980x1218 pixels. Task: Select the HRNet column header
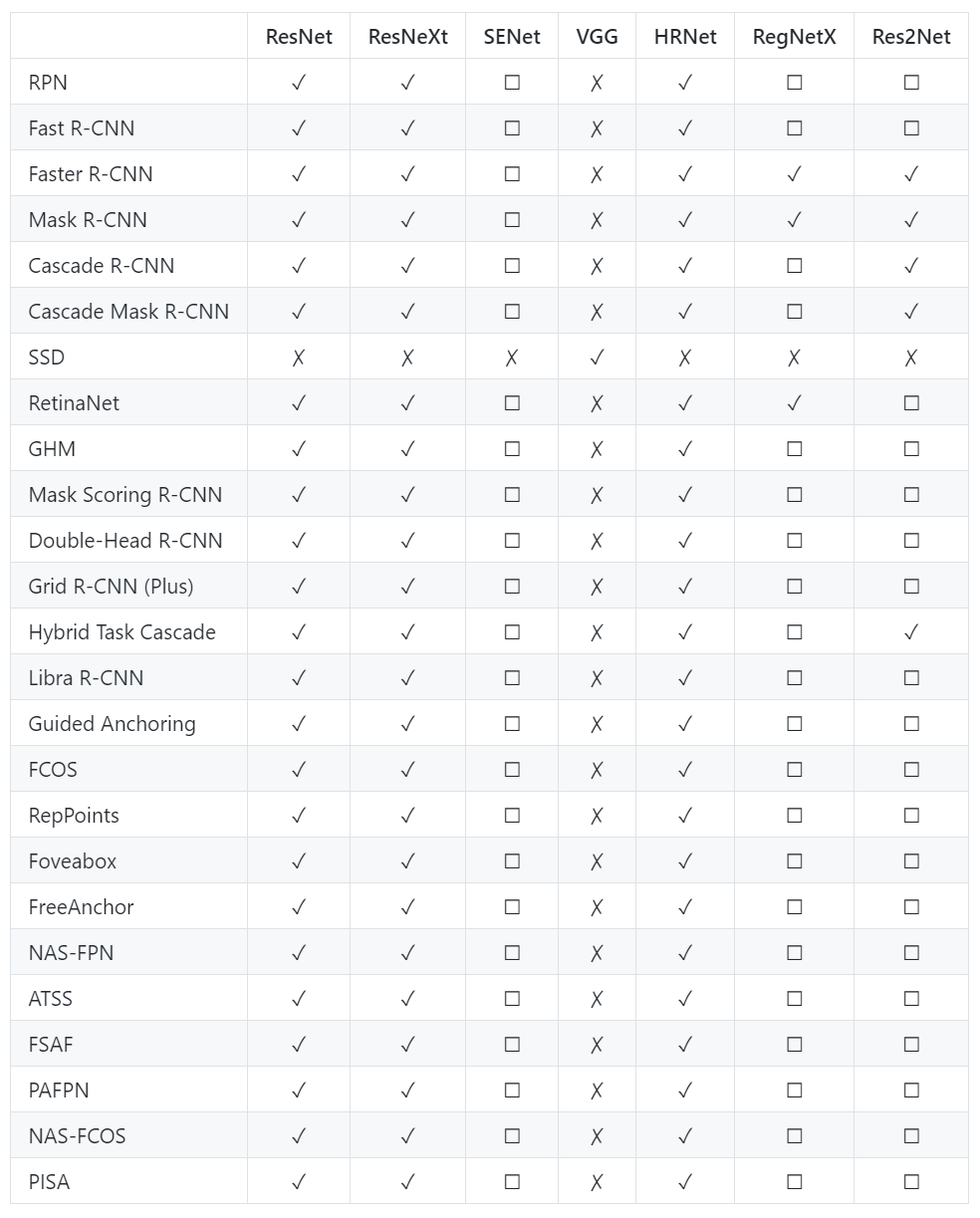(685, 37)
